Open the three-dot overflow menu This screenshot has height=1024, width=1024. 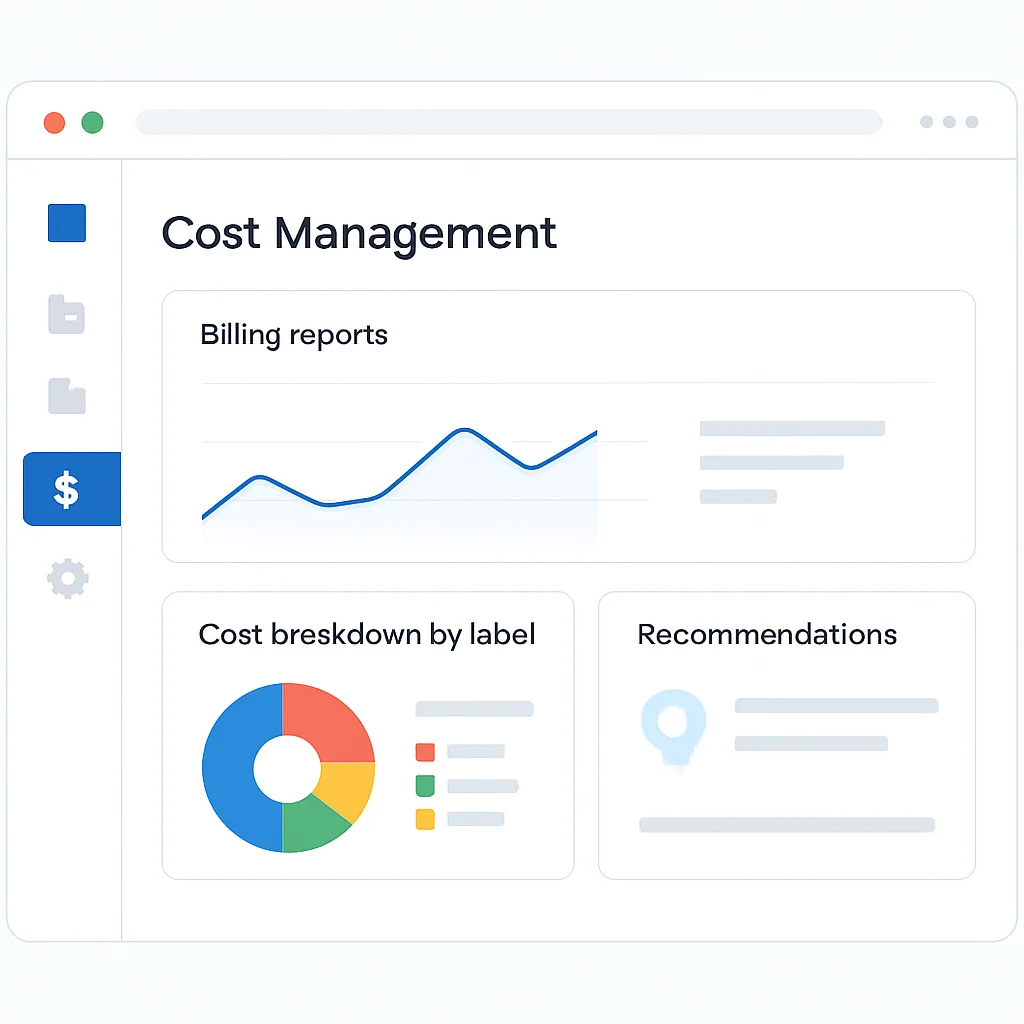click(949, 122)
